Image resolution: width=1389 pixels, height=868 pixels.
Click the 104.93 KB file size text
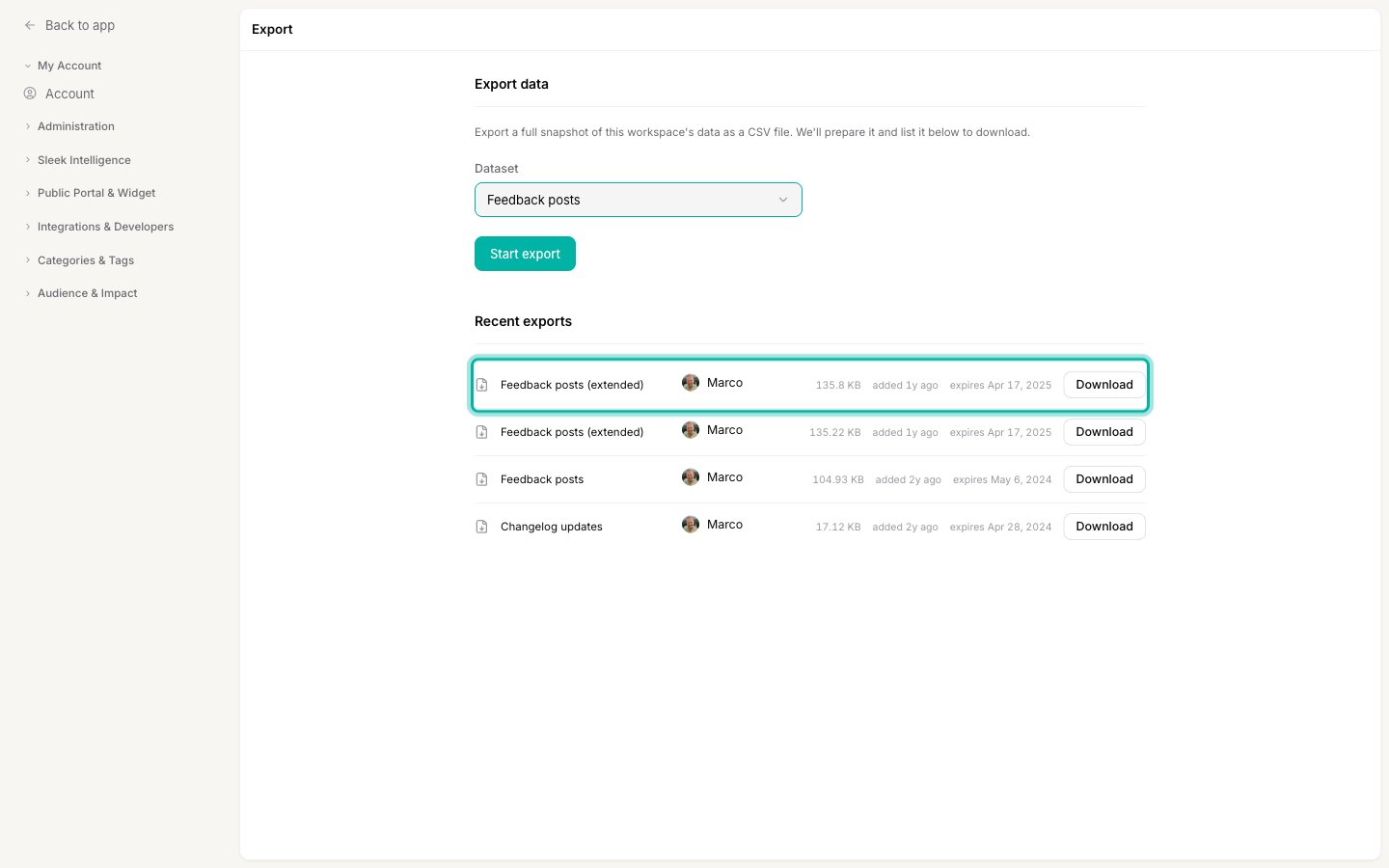838,479
